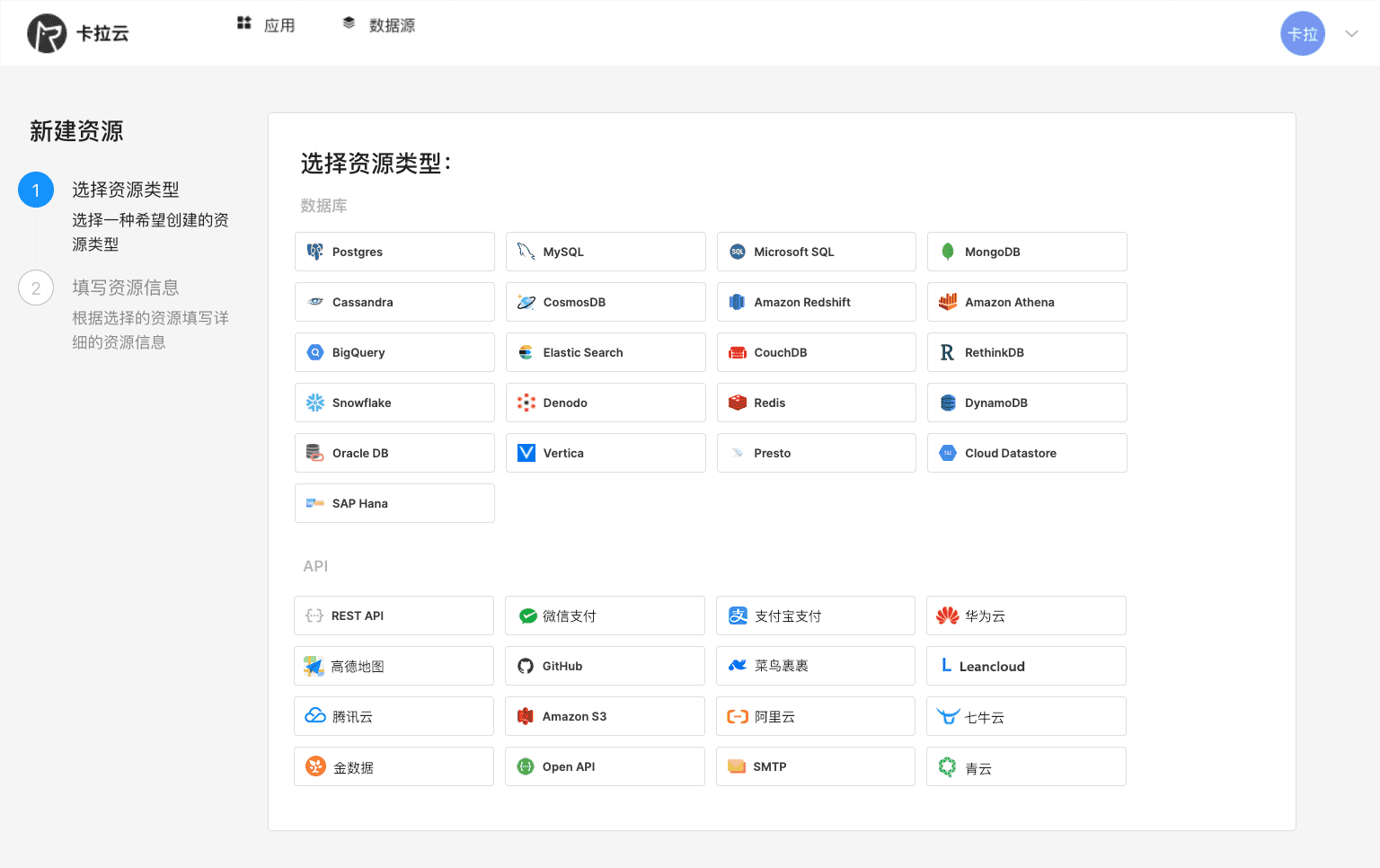Click the 微信支付 green icon

(526, 616)
